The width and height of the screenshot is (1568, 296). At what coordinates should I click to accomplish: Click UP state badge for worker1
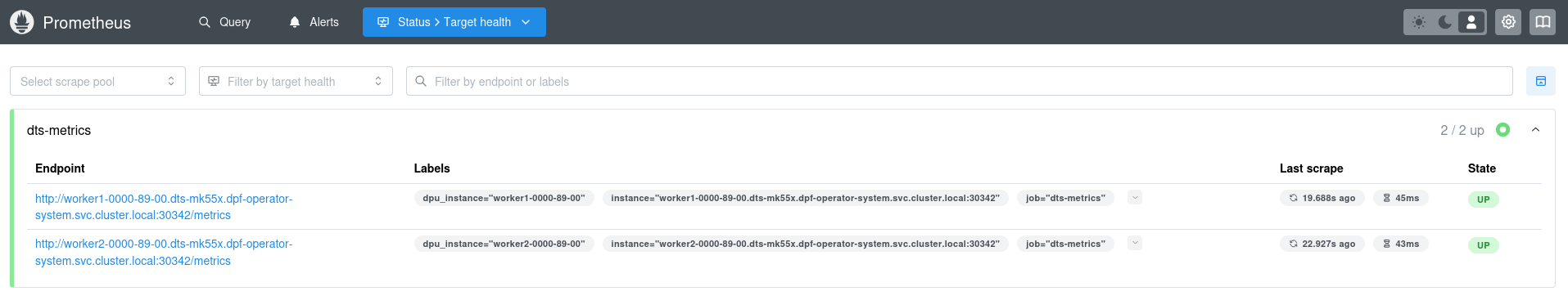[1483, 200]
